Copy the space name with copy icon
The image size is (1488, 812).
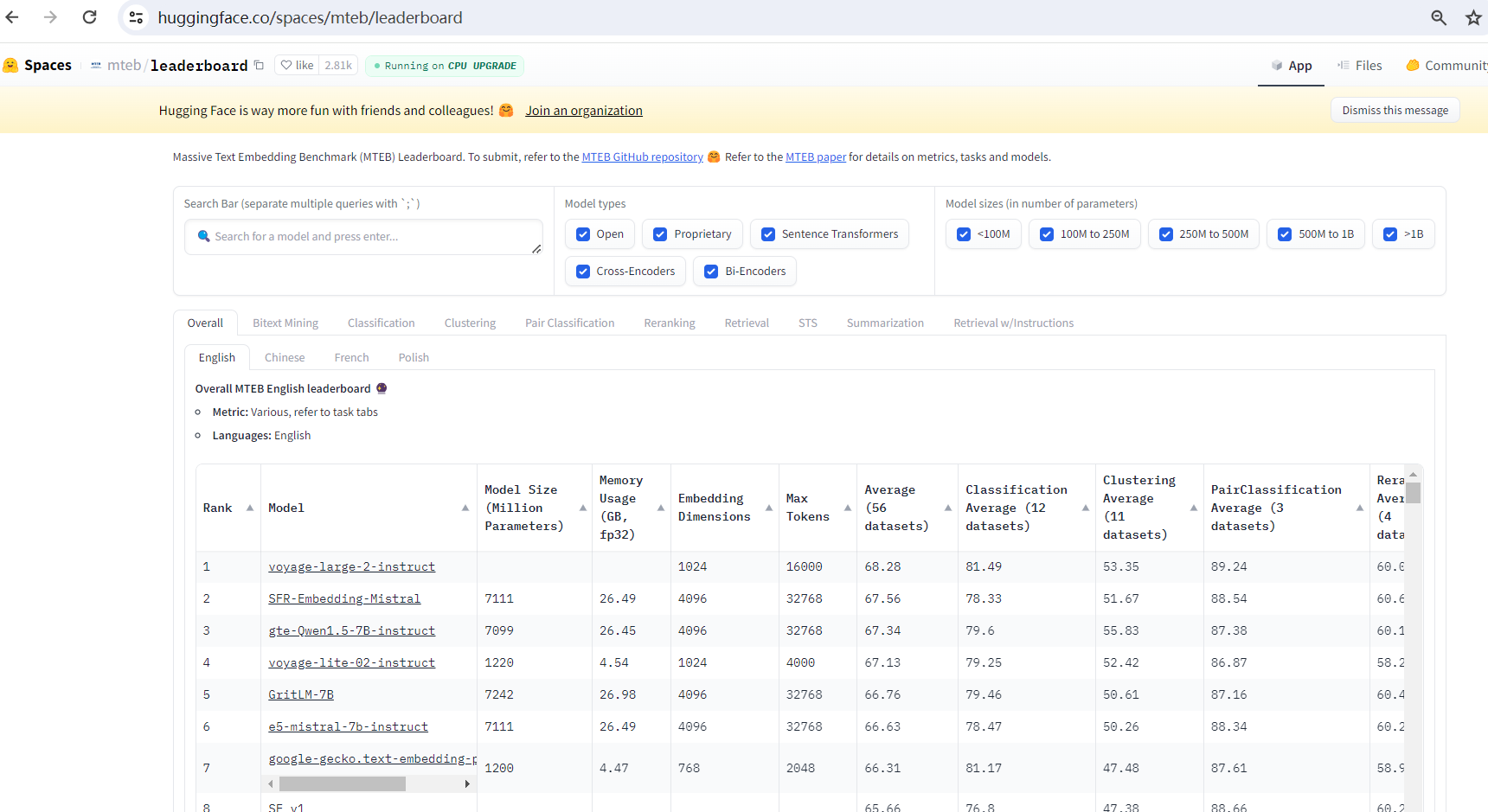coord(259,65)
